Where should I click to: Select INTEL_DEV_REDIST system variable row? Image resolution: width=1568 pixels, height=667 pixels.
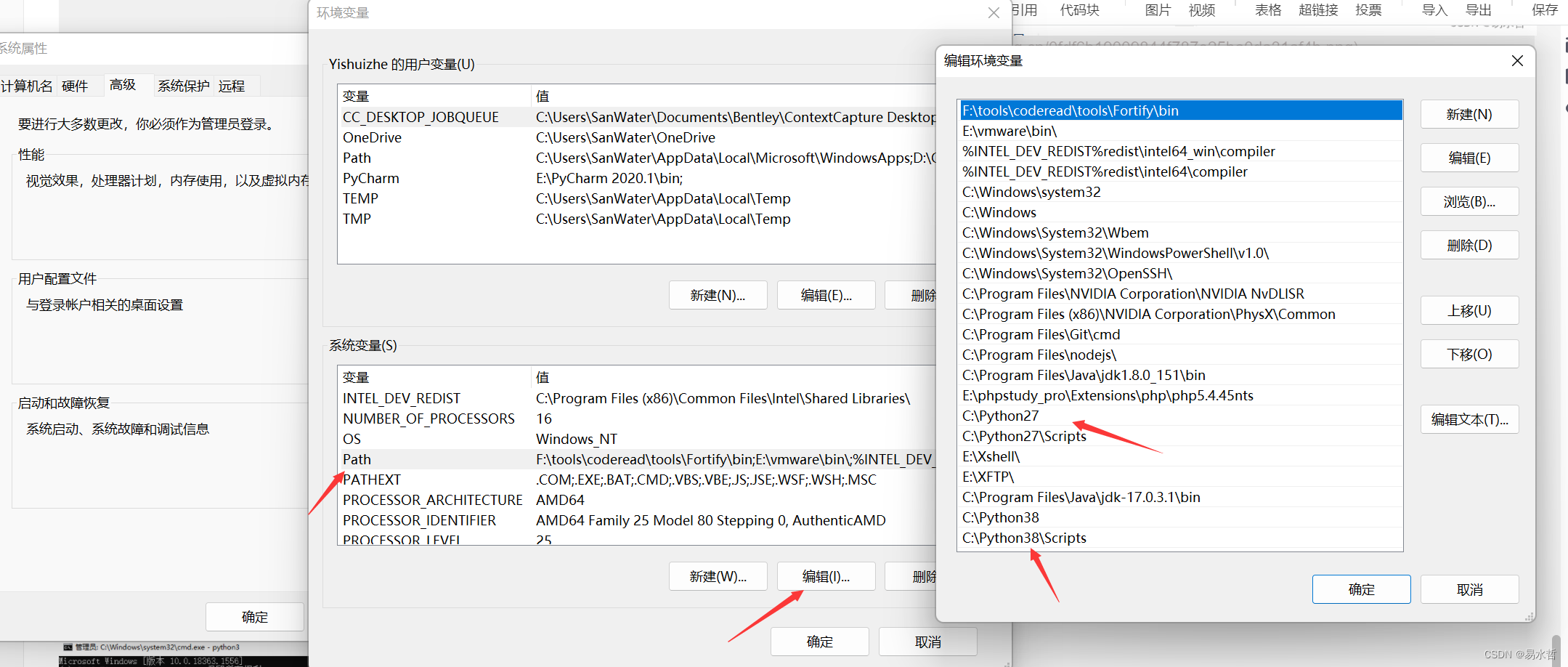click(638, 398)
